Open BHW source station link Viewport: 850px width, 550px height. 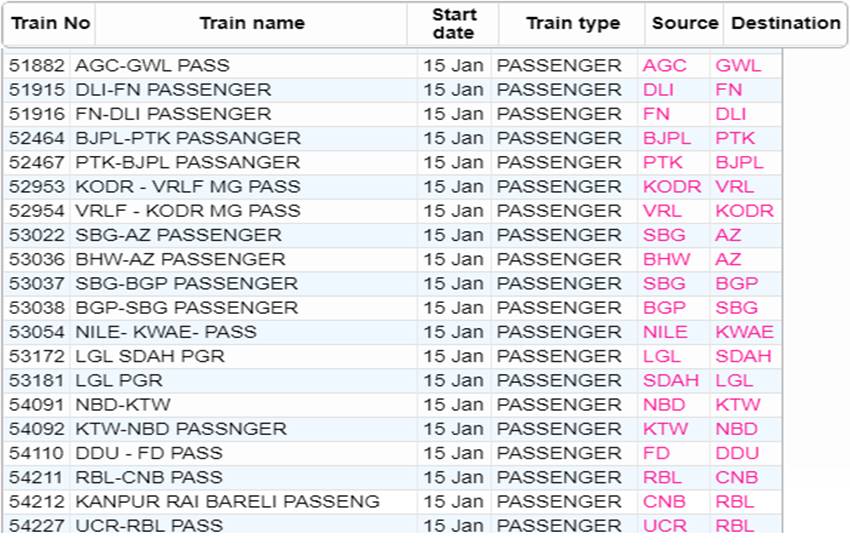click(667, 259)
